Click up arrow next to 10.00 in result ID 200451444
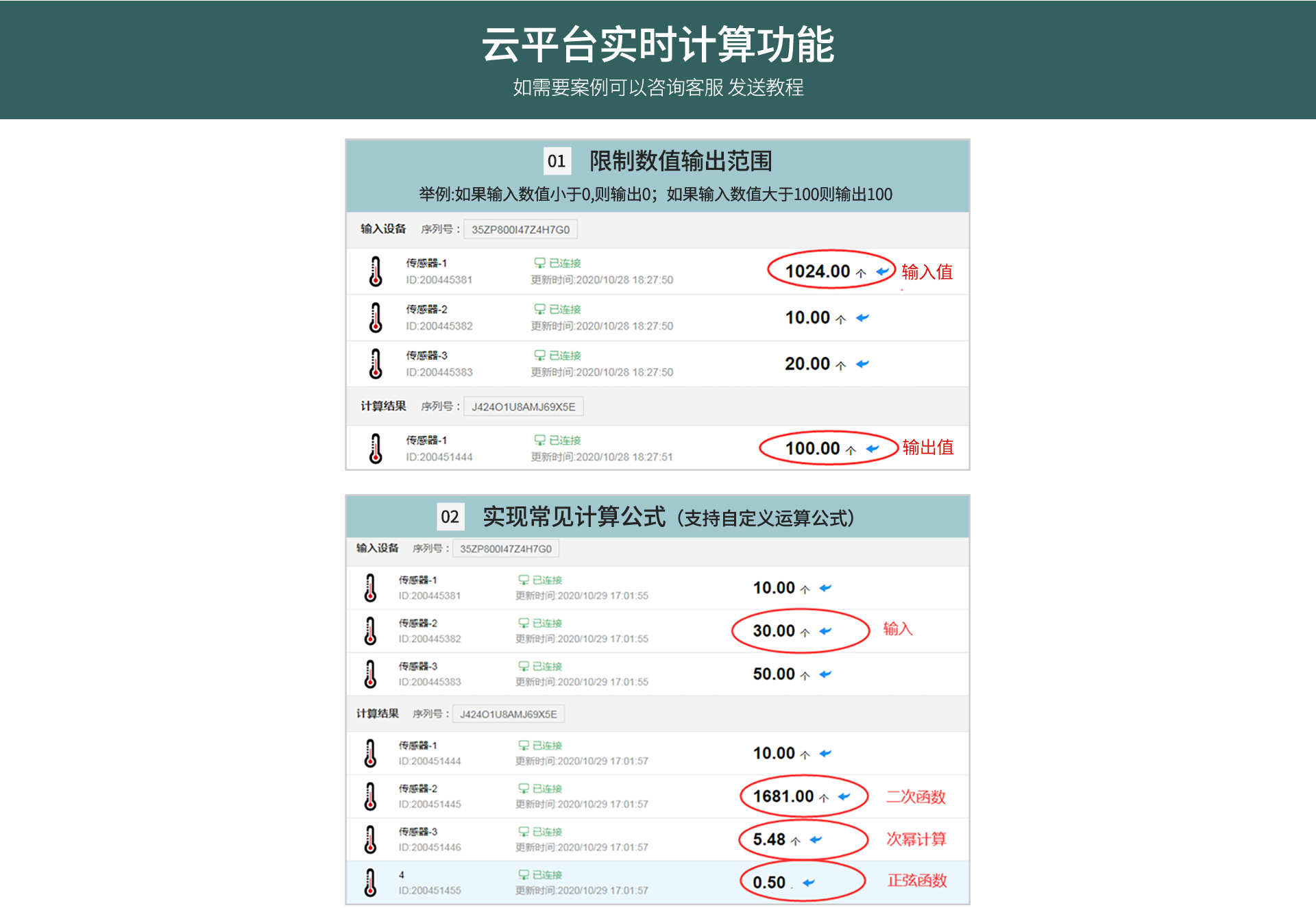The width and height of the screenshot is (1316, 908). coord(805,754)
